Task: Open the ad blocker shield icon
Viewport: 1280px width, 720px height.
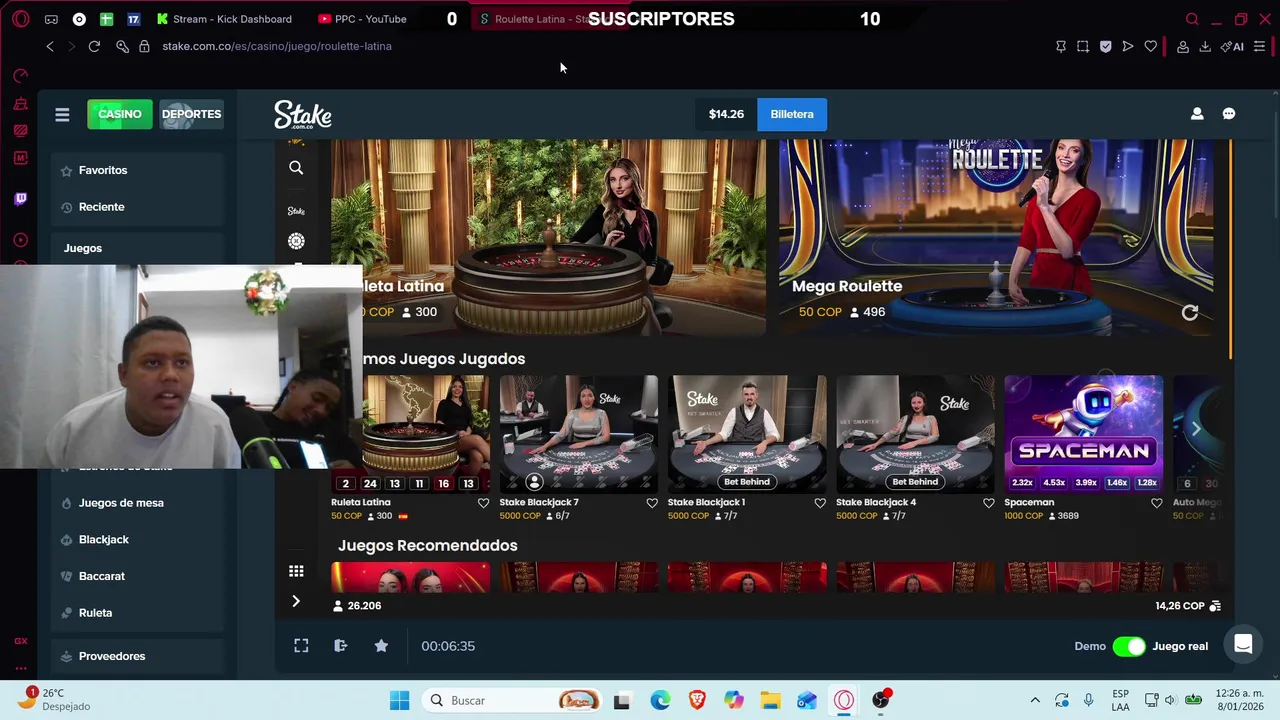Action: point(1105,46)
